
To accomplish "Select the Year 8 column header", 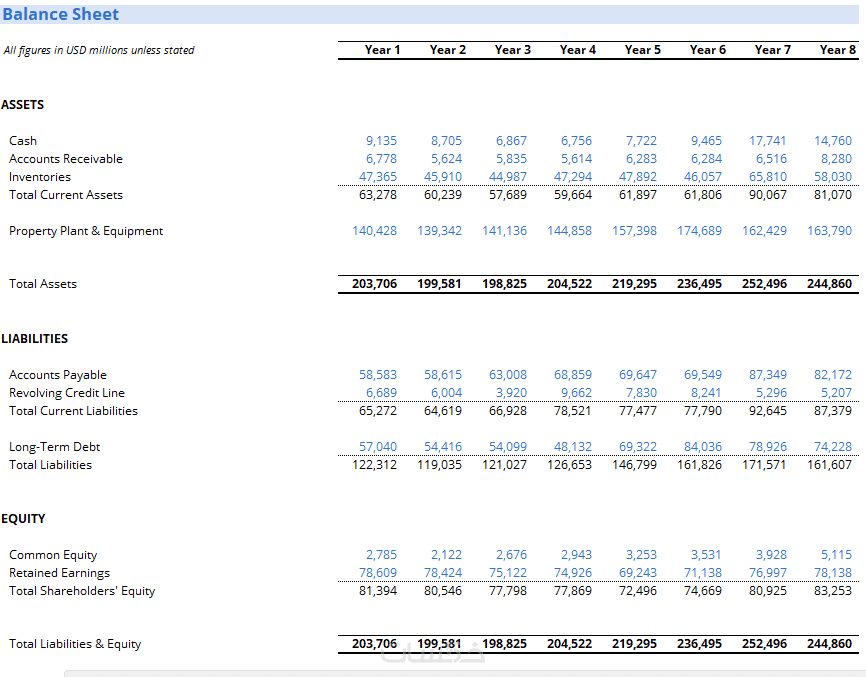I will click(838, 50).
